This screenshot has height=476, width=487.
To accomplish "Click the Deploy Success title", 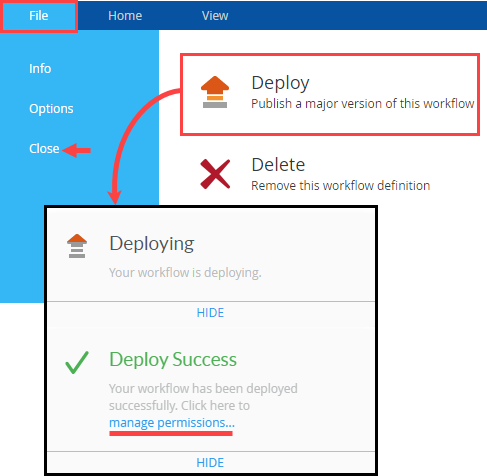I will click(173, 360).
